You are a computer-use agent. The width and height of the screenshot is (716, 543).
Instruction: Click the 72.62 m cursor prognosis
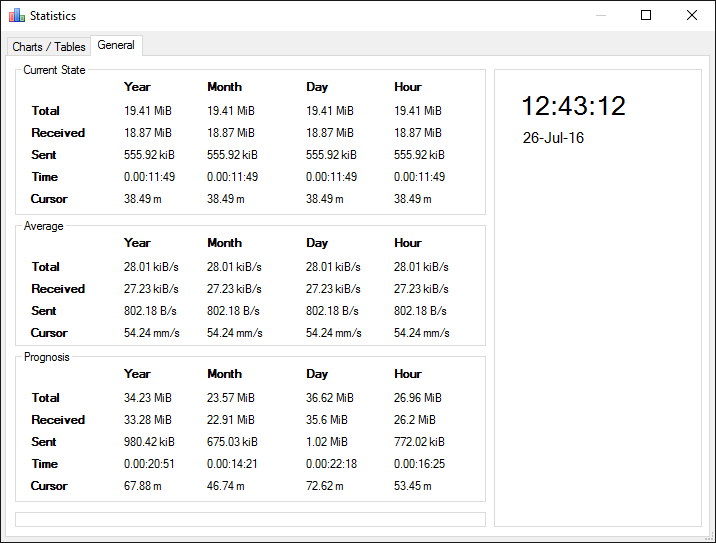(325, 486)
